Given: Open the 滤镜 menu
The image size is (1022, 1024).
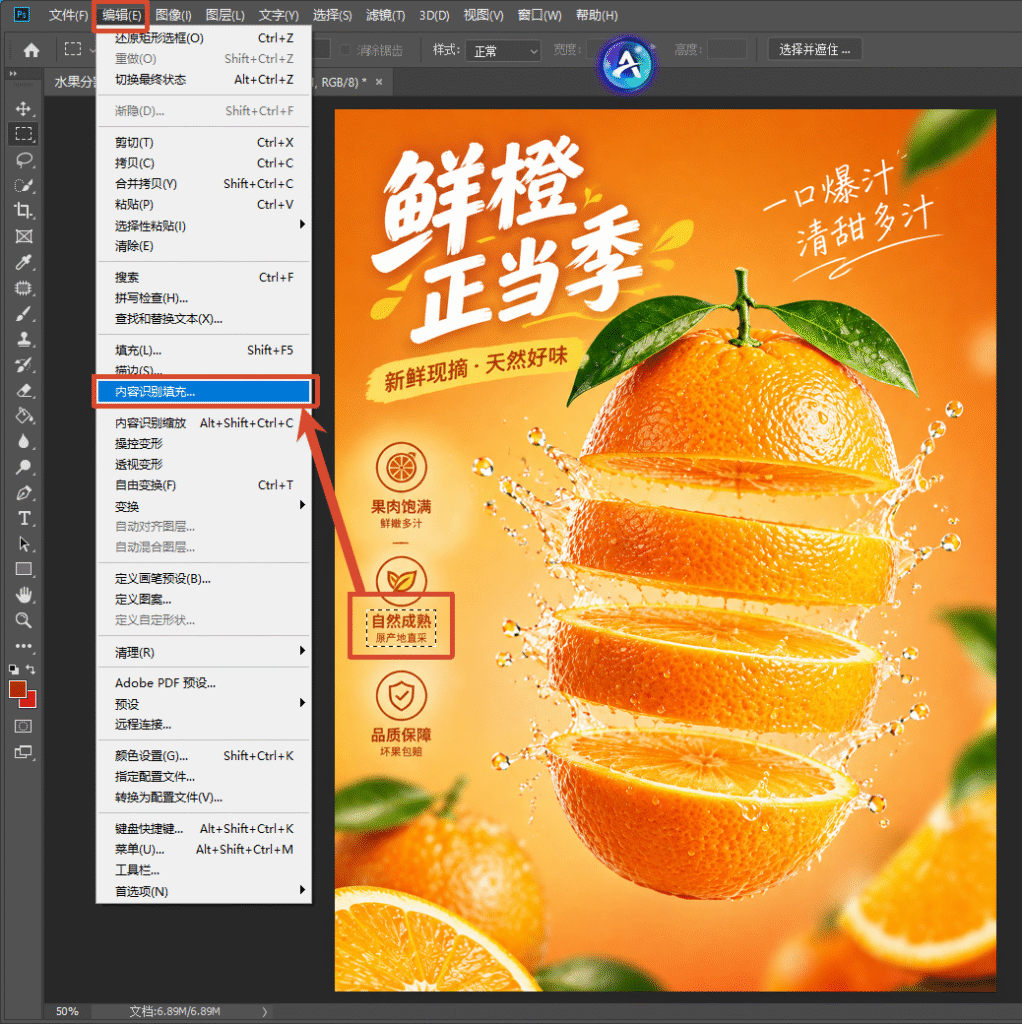Looking at the screenshot, I should coord(385,15).
